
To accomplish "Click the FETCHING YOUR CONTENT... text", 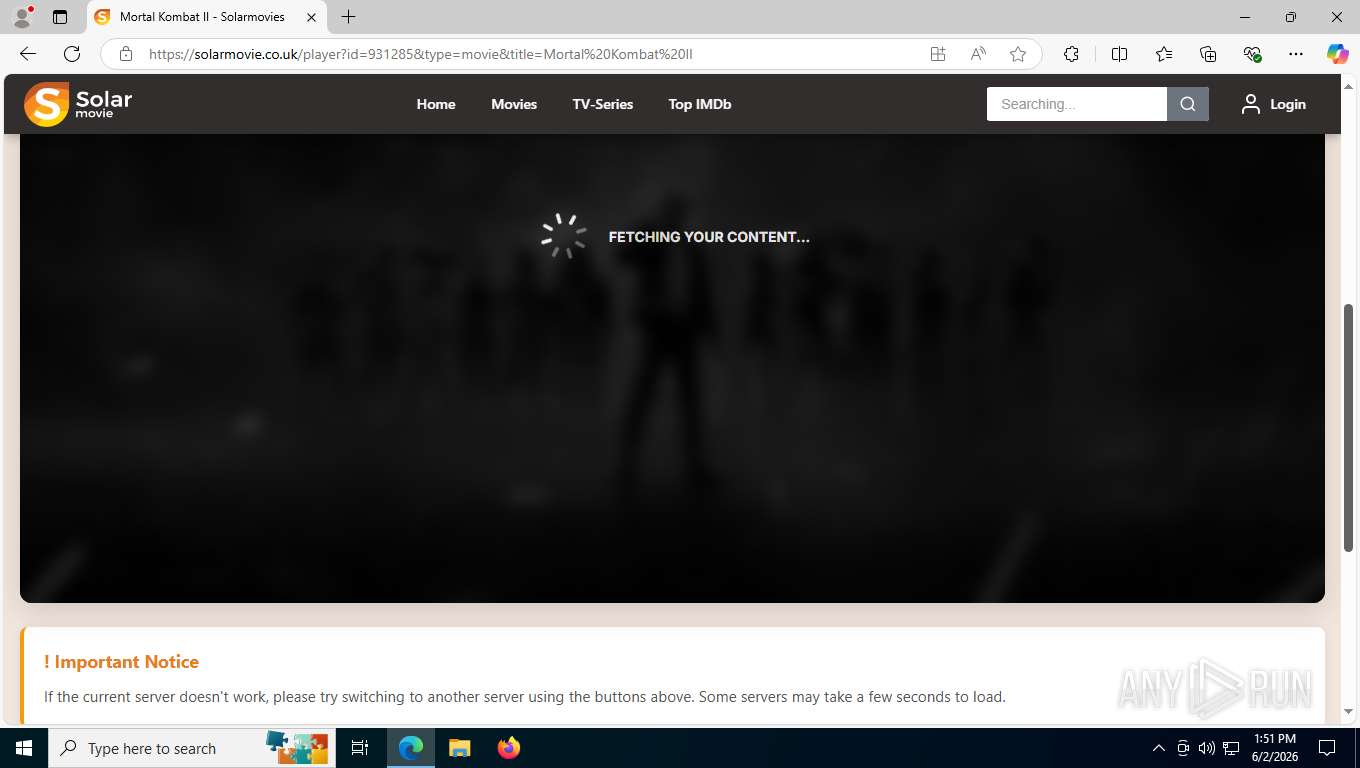I will tap(709, 237).
